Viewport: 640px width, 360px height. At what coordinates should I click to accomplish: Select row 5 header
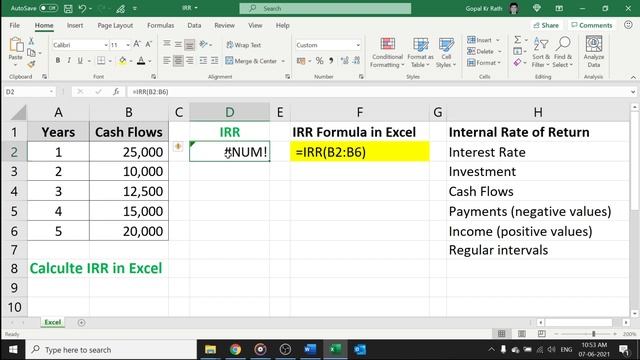pyautogui.click(x=14, y=211)
